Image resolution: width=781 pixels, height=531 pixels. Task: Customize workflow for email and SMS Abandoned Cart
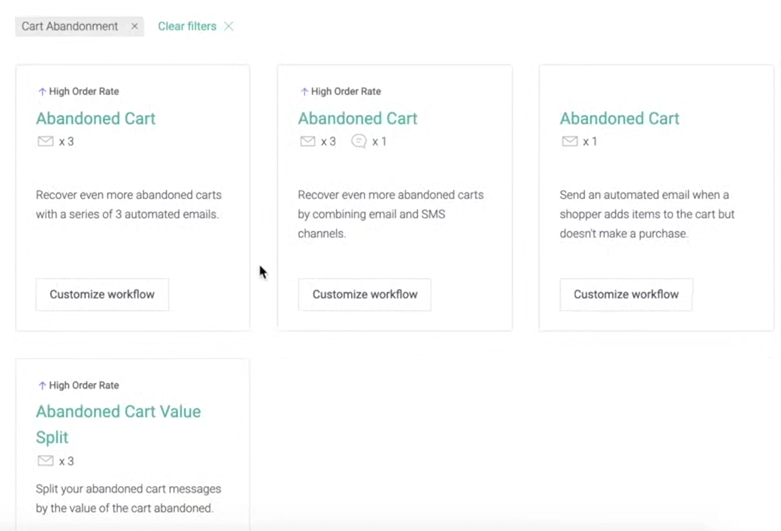[365, 294]
